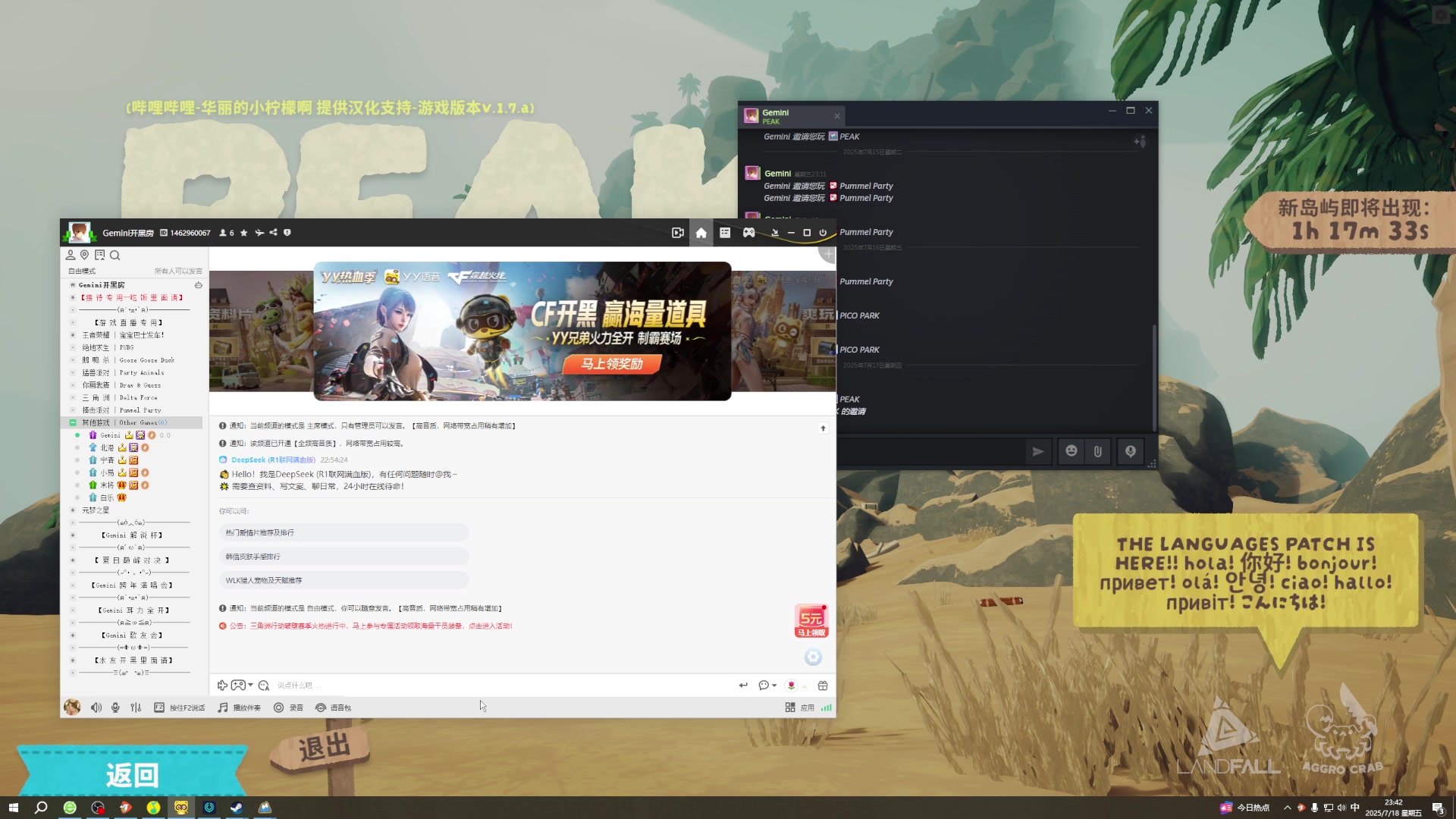Screen dimensions: 1456x819
Task: Search channels using the magnifier icon
Action: (115, 256)
